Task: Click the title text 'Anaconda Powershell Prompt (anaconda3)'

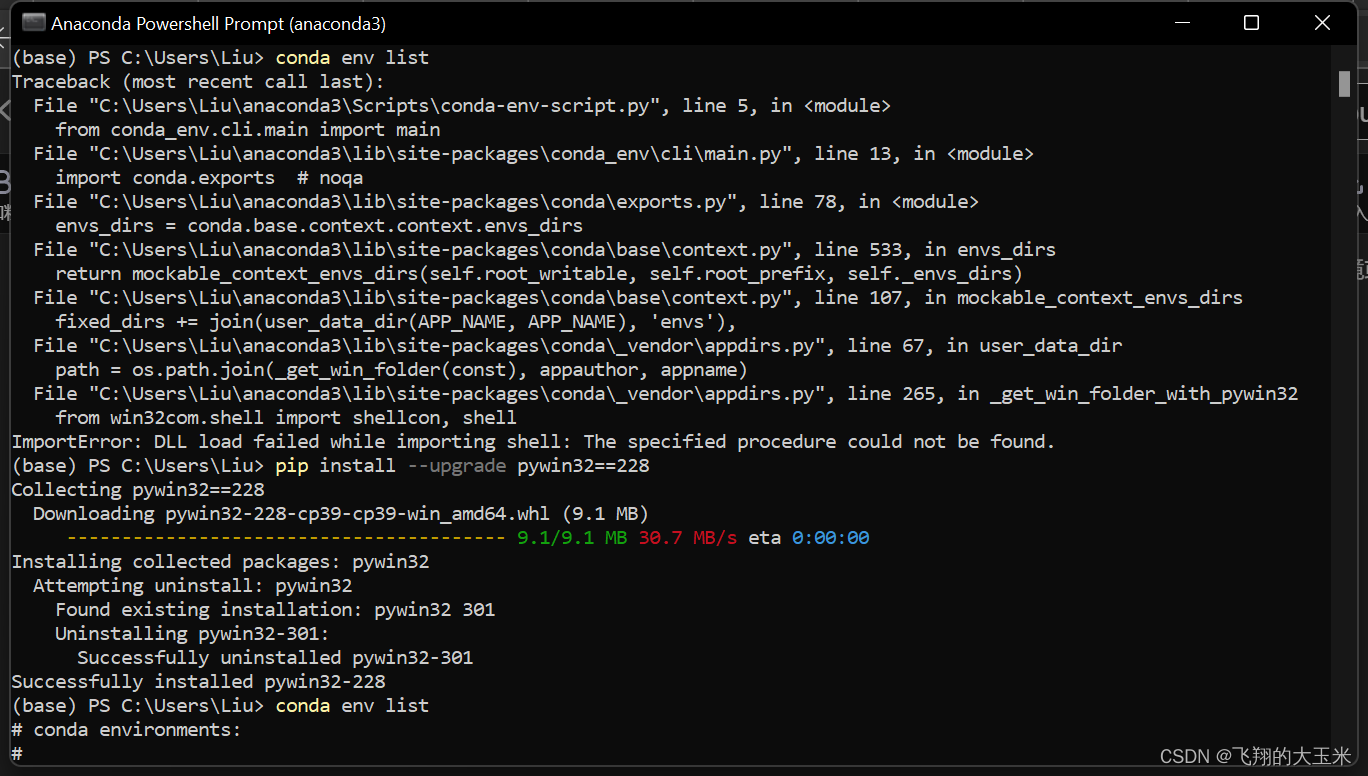Action: (x=218, y=23)
